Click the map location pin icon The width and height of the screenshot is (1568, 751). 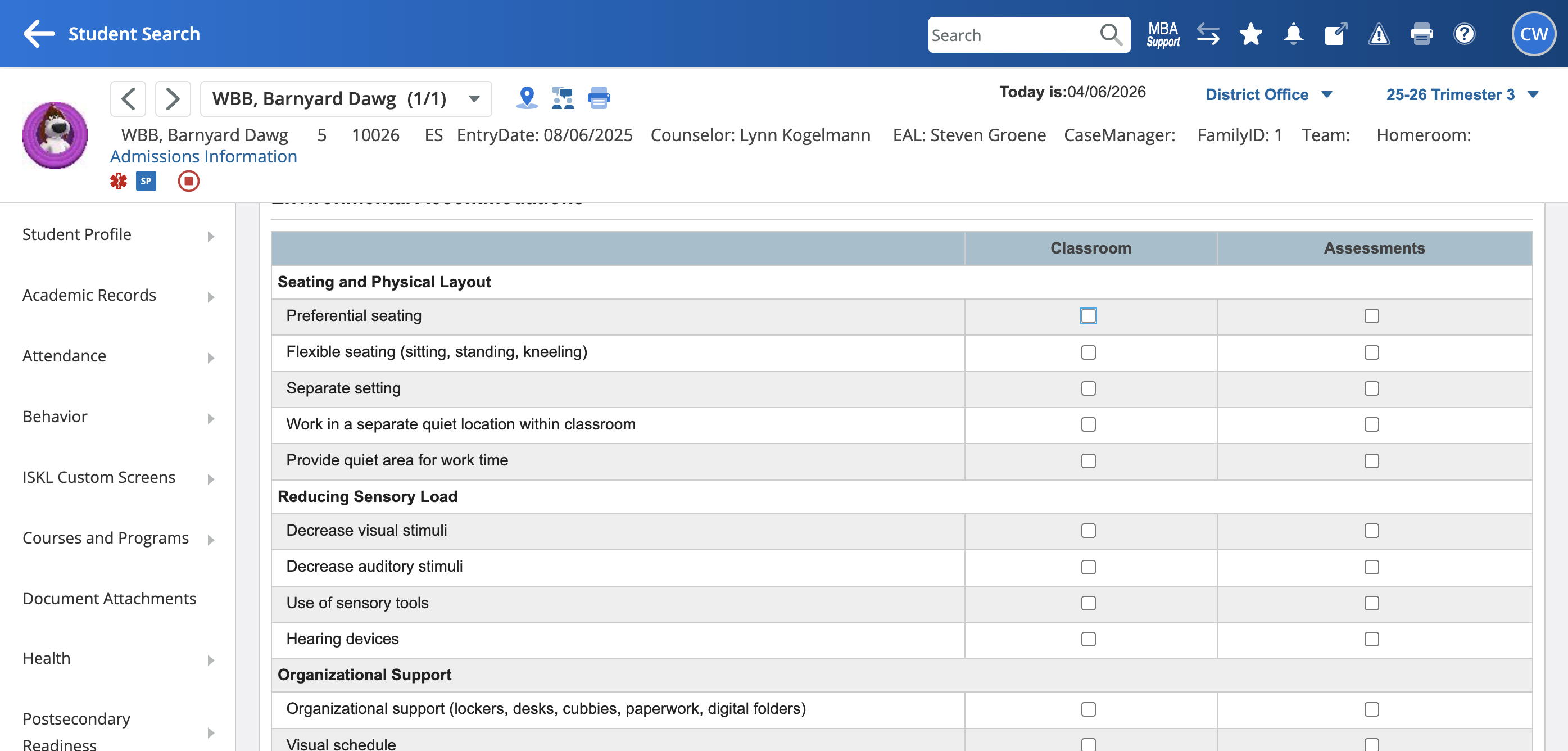(x=527, y=97)
